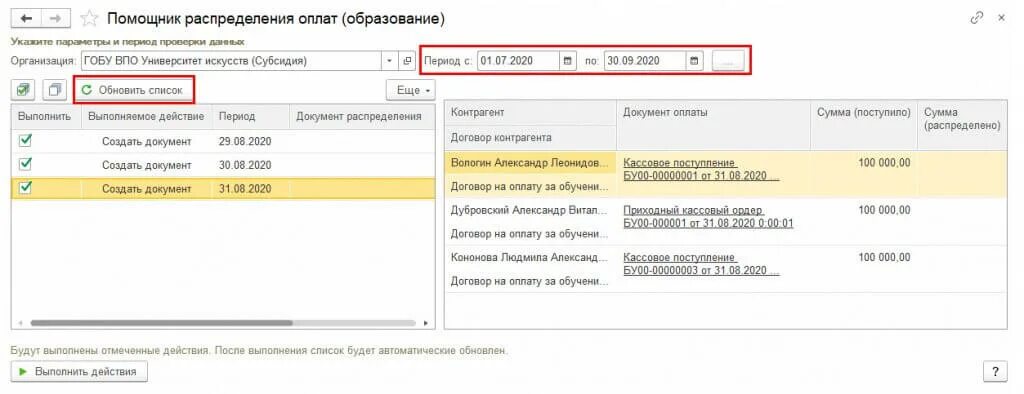Check all rows with the checkmark icon
The height and width of the screenshot is (394, 1024).
pyautogui.click(x=24, y=90)
